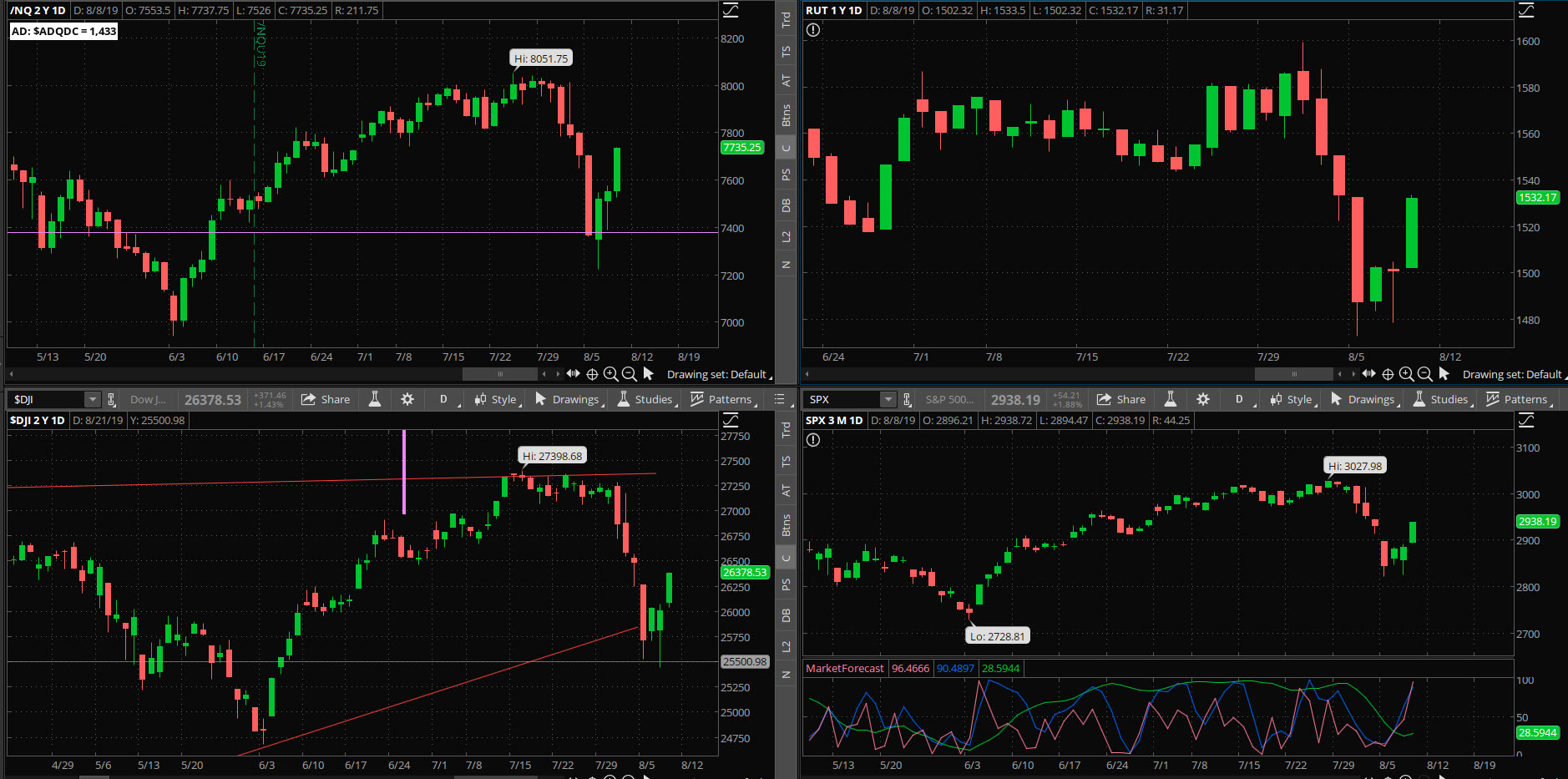Open Style dropdown on SPX toolbar
Image resolution: width=1568 pixels, height=779 pixels.
tap(1293, 399)
